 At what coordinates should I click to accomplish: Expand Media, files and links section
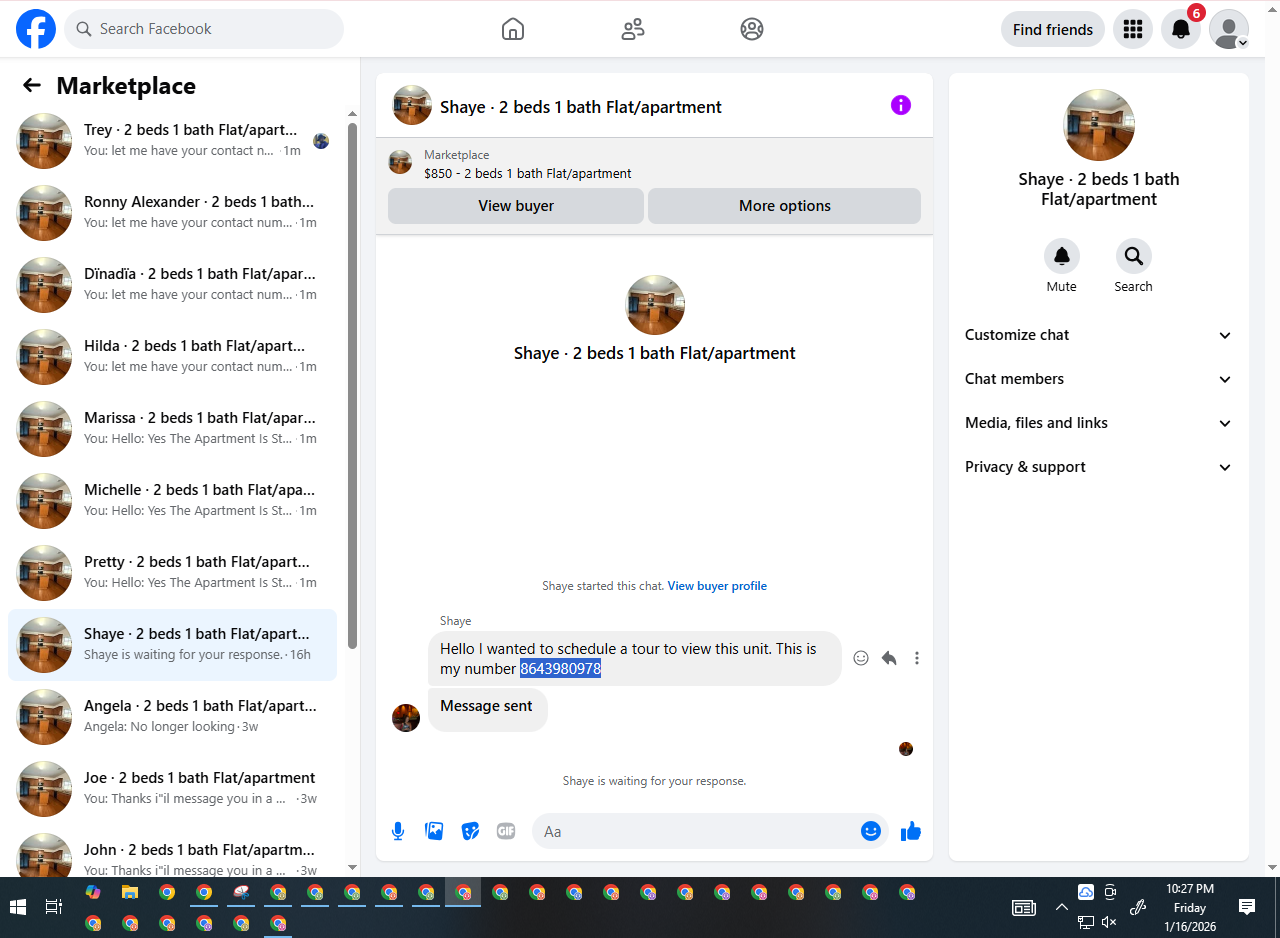click(1099, 423)
